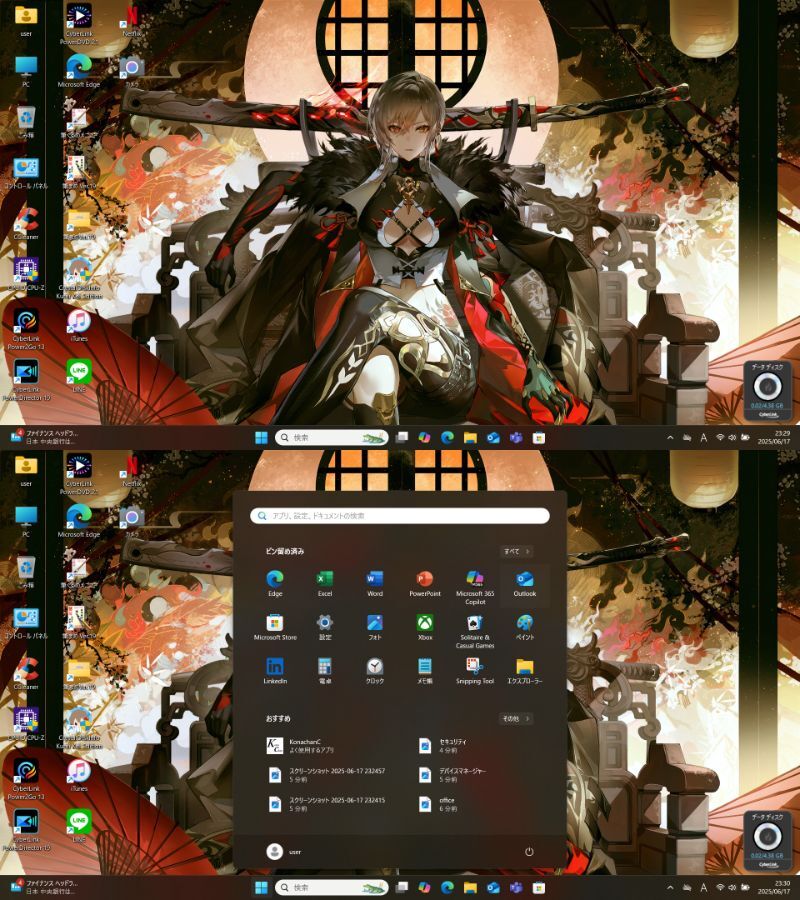This screenshot has height=900, width=800.
Task: Launch Solitaire & Casual Games
Action: point(475,631)
